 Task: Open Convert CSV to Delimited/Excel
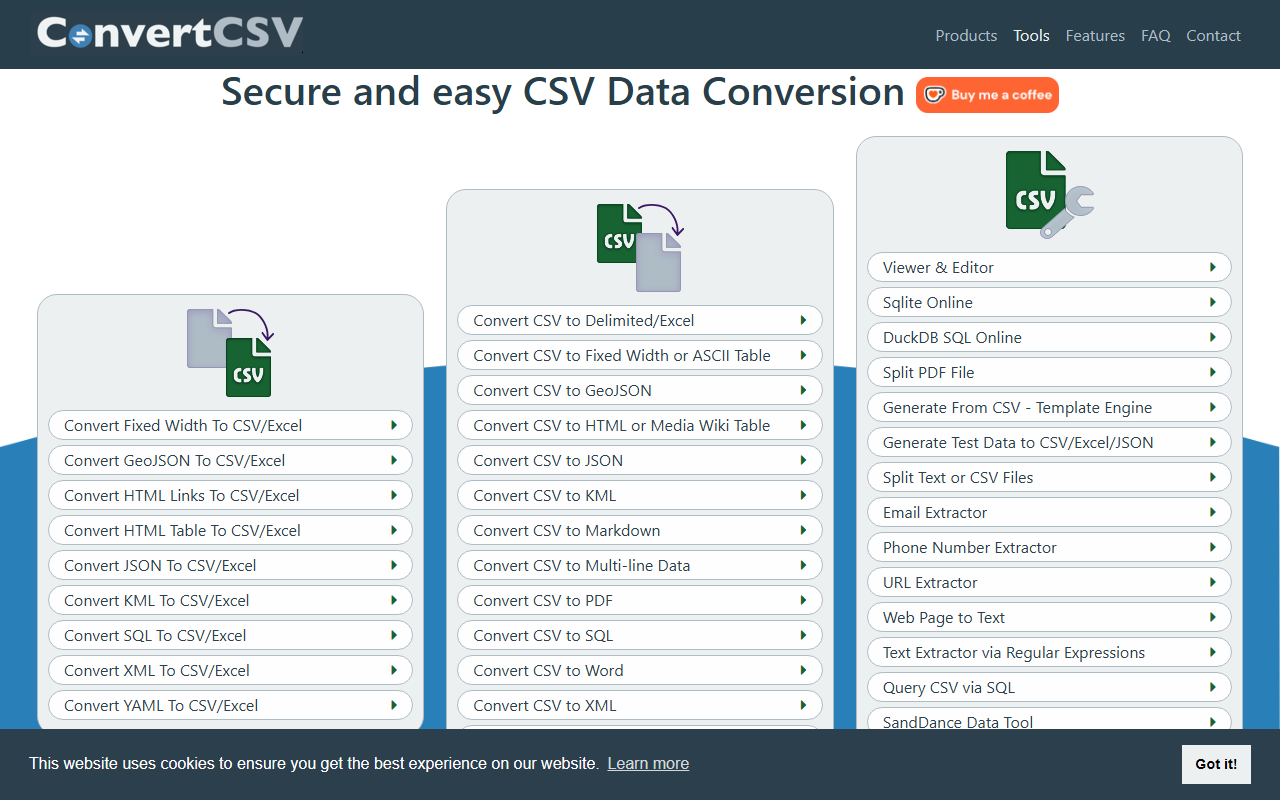(x=640, y=320)
